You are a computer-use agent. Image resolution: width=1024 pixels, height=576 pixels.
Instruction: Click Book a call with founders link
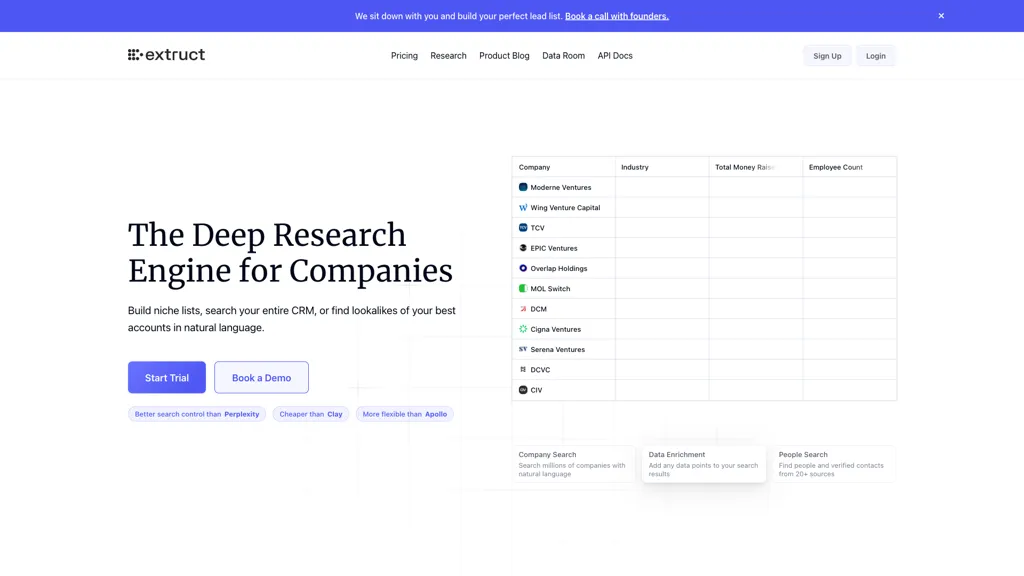coord(616,16)
